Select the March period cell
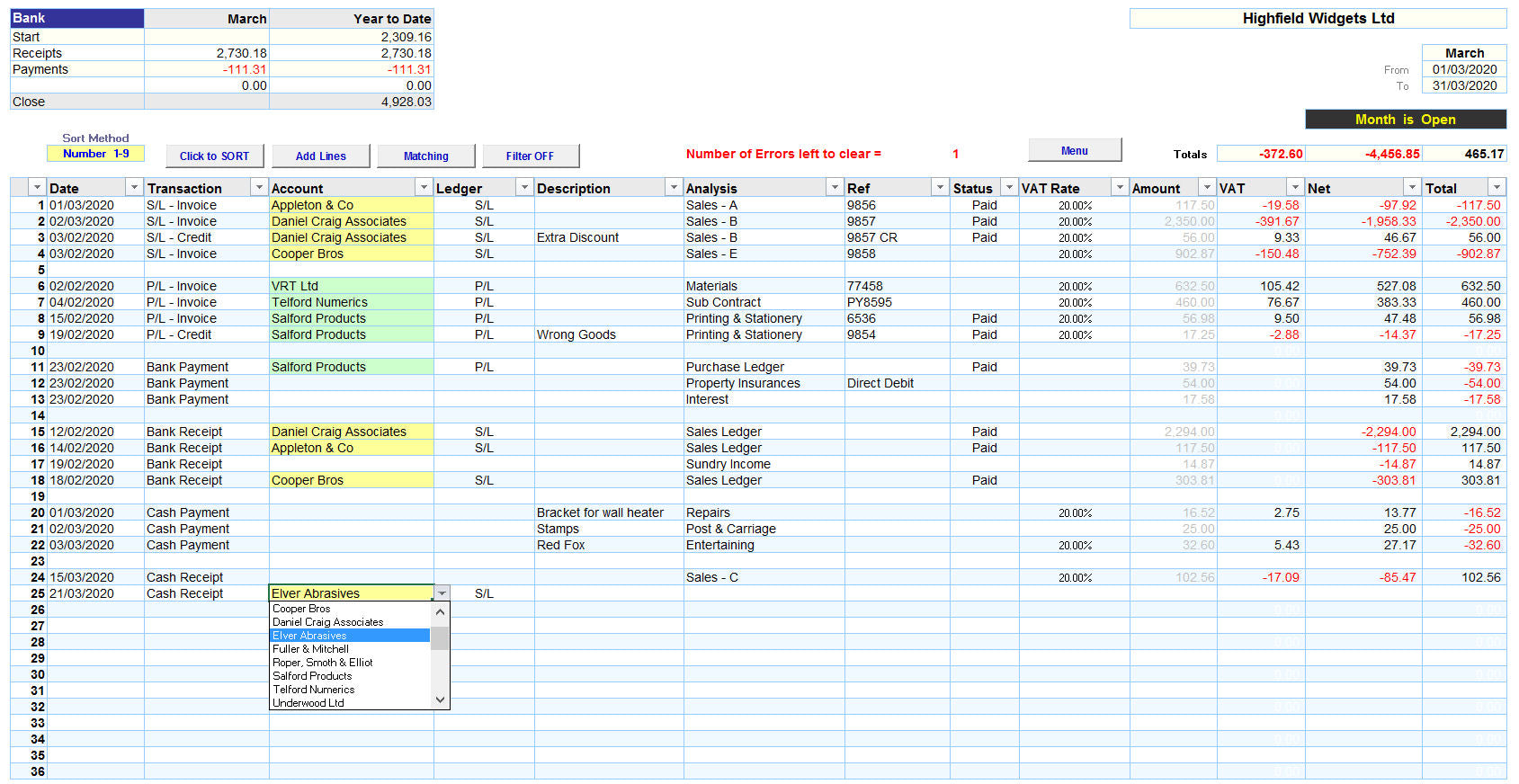This screenshot has width=1519, height=784. [1464, 53]
